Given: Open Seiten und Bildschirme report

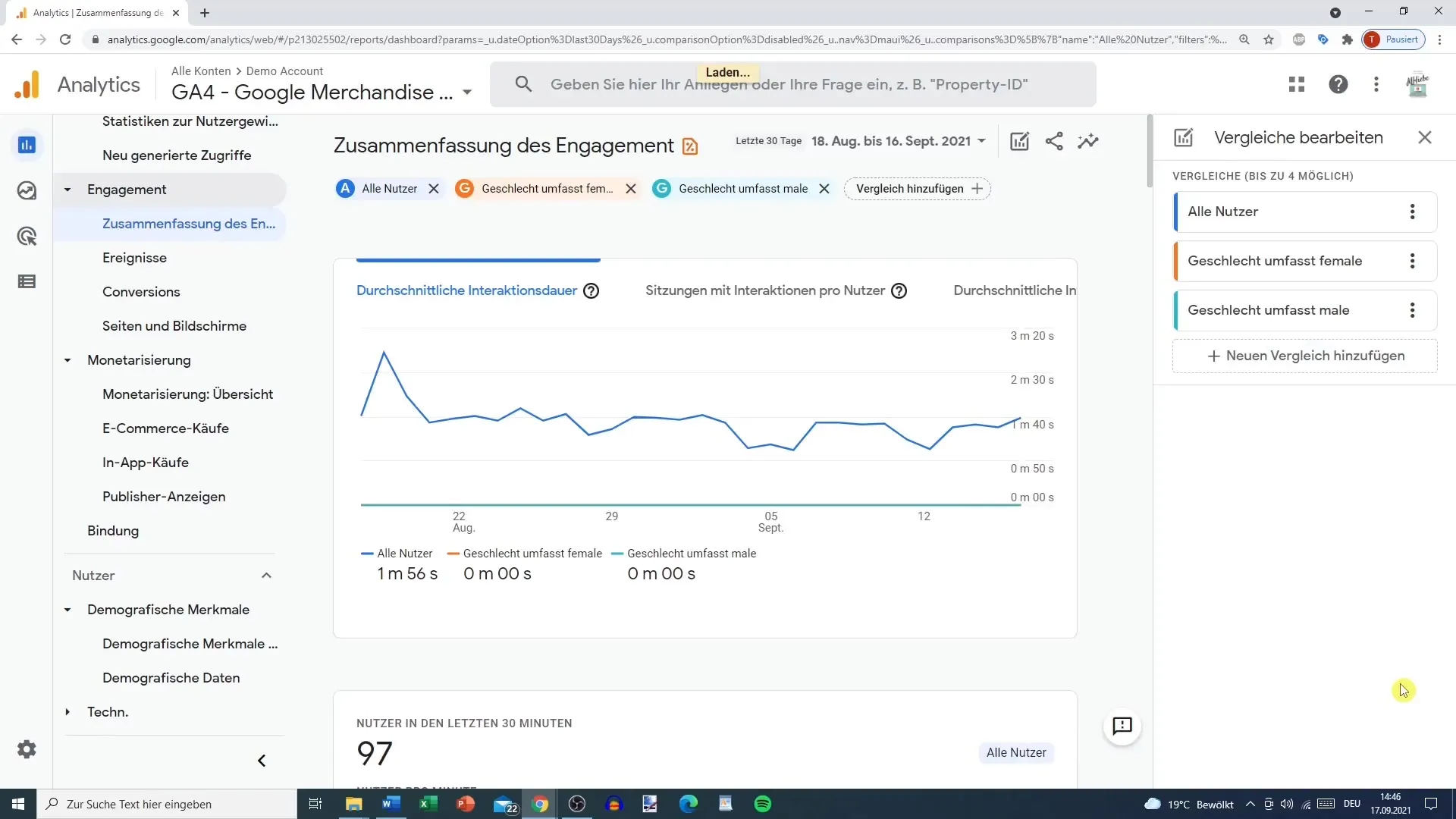Looking at the screenshot, I should [174, 326].
